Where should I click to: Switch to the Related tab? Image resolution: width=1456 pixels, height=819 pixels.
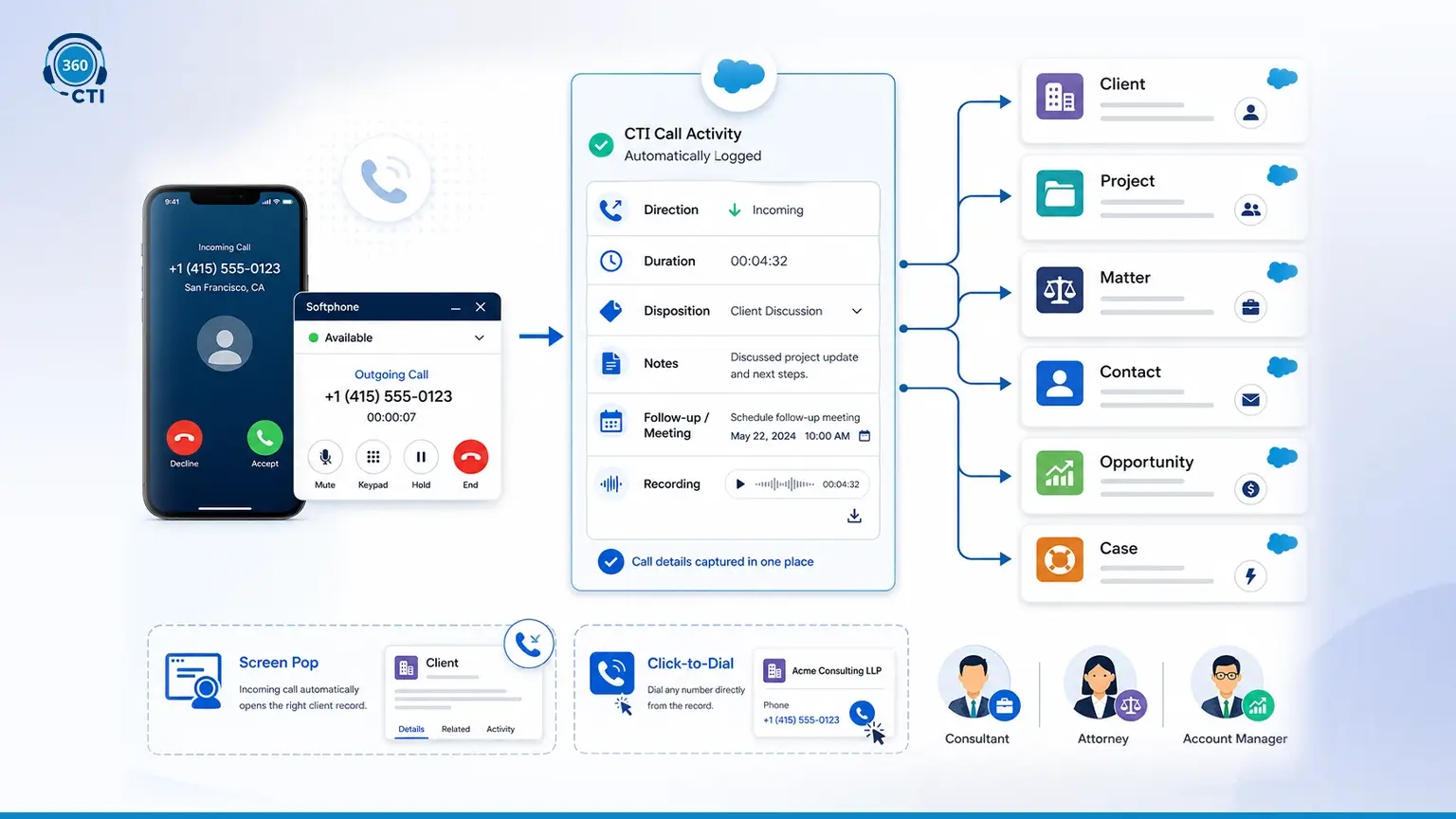[x=456, y=730]
